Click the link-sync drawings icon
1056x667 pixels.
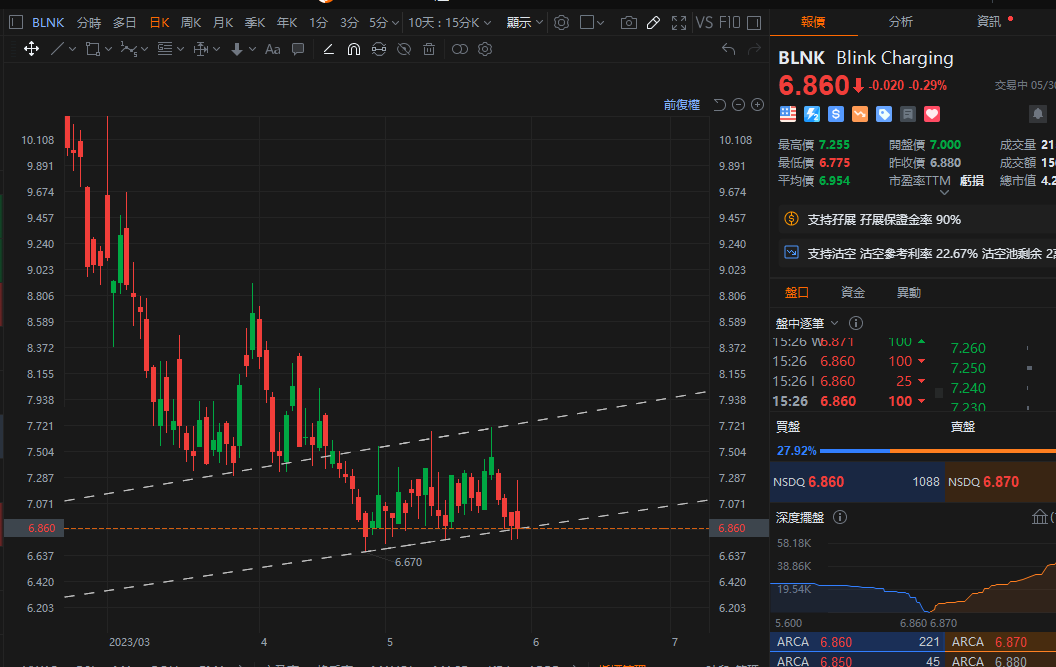379,49
